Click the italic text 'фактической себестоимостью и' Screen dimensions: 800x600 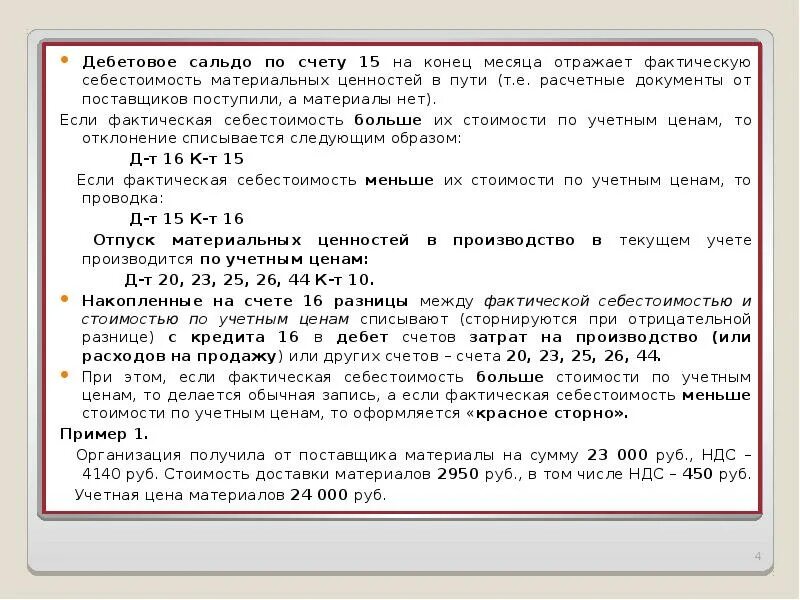click(x=617, y=301)
